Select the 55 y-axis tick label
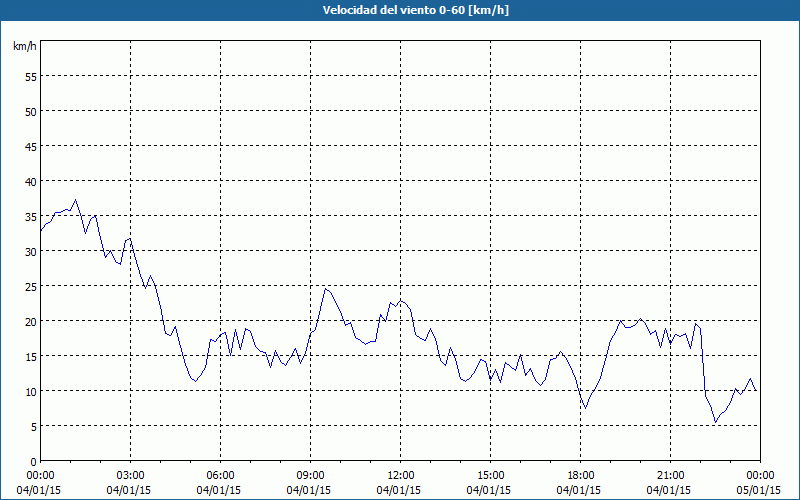 31,77
